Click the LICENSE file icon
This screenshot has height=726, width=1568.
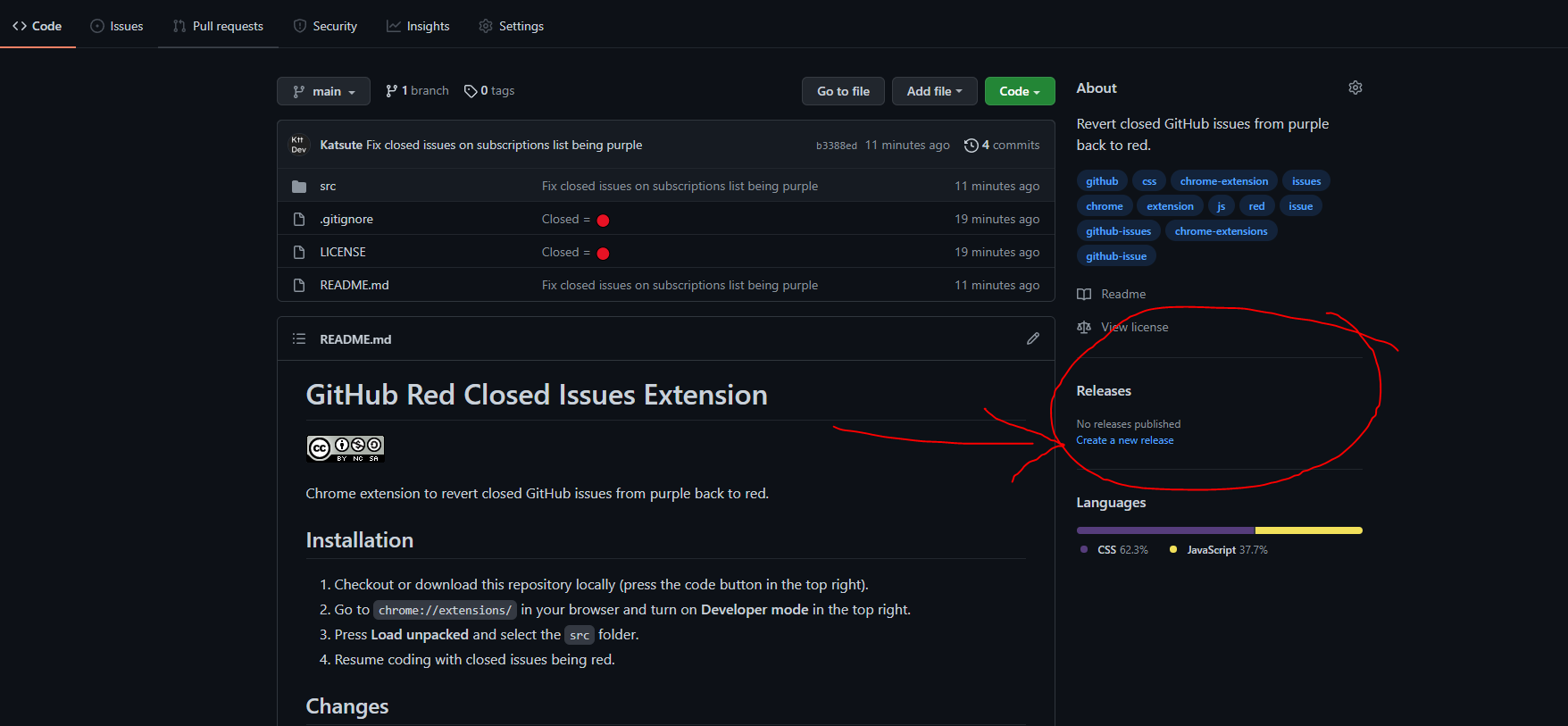pyautogui.click(x=299, y=252)
